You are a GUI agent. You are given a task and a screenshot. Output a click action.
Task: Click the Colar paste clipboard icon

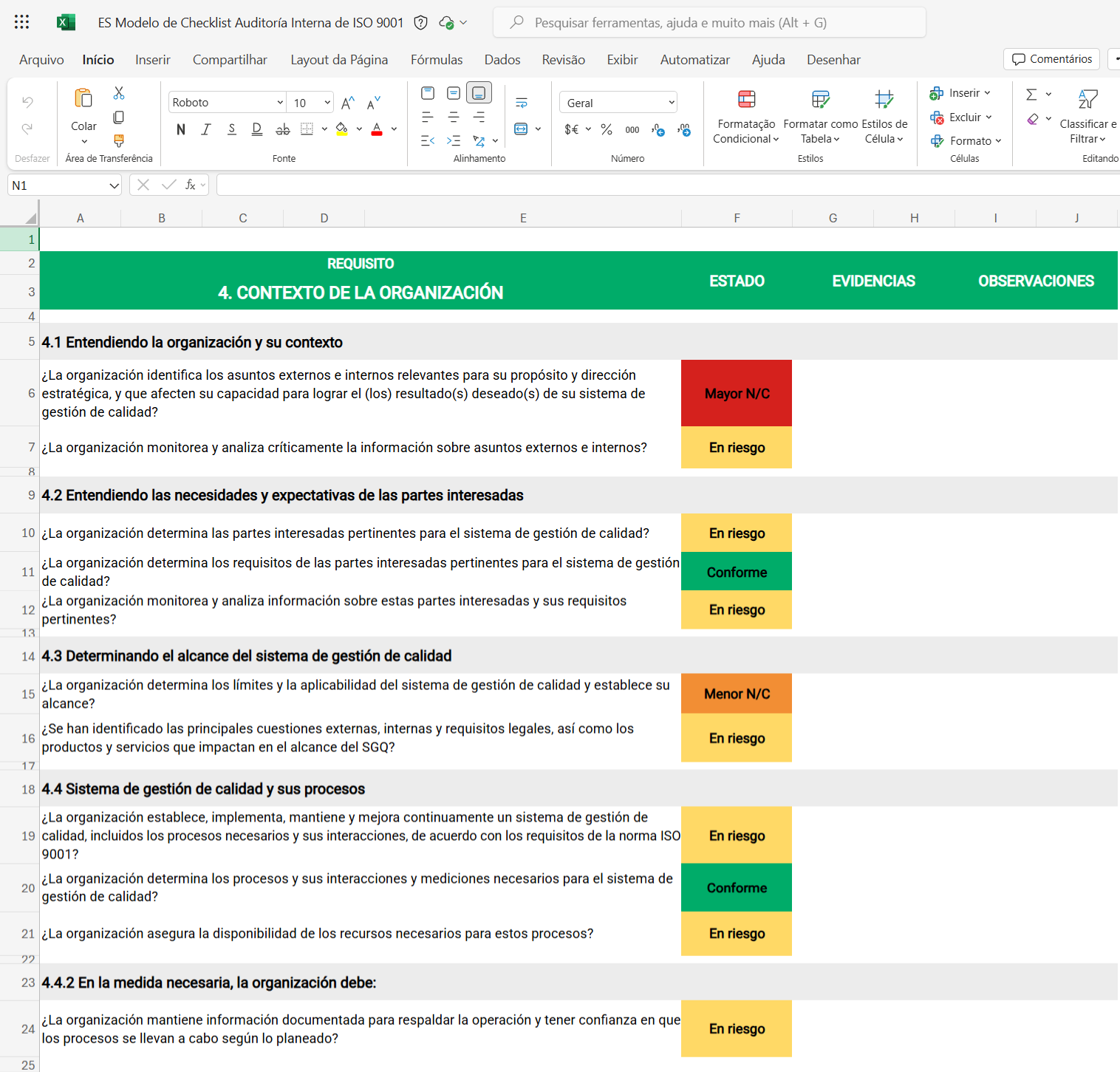coord(83,98)
